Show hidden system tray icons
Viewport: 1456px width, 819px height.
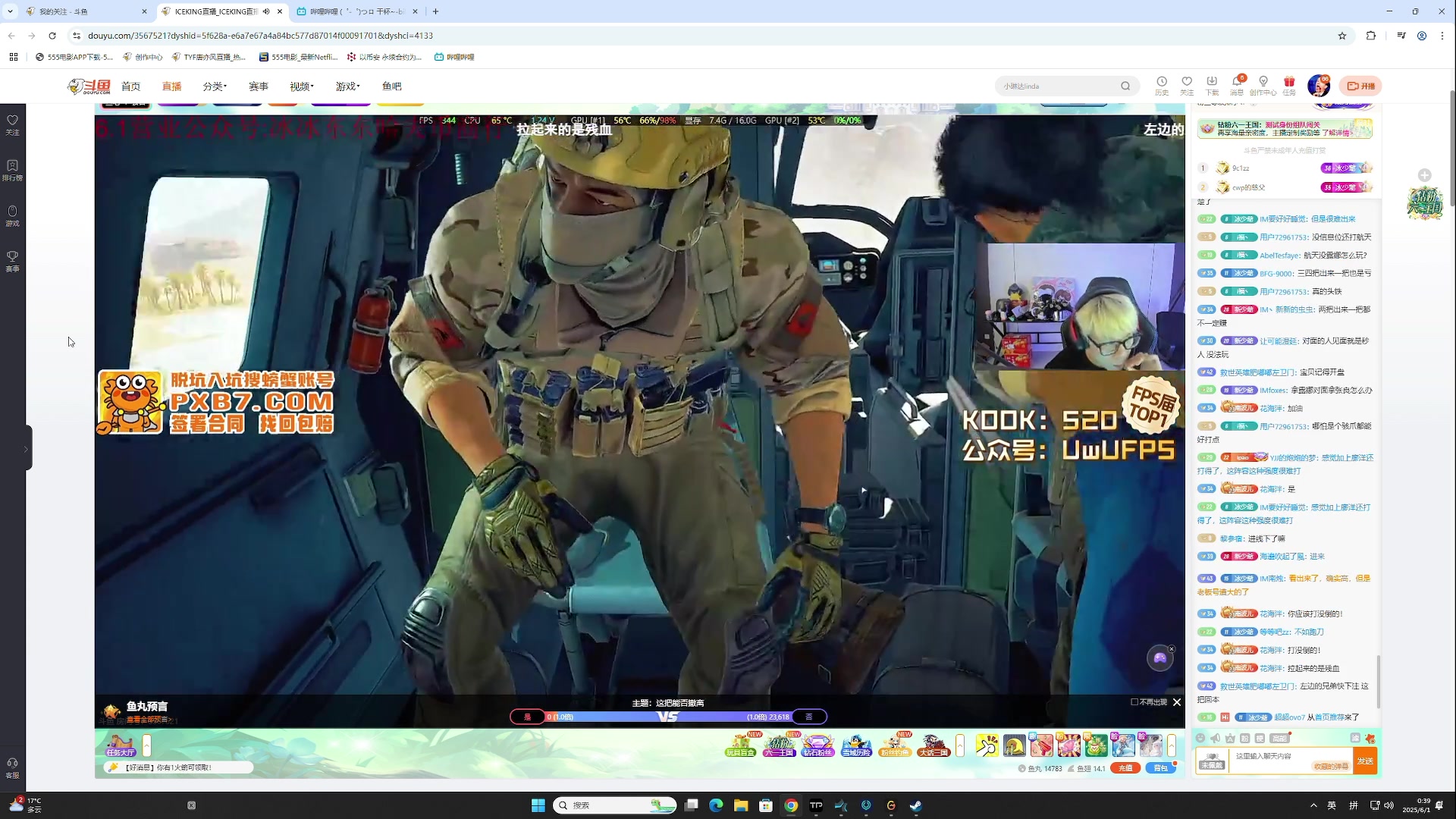point(1313,805)
